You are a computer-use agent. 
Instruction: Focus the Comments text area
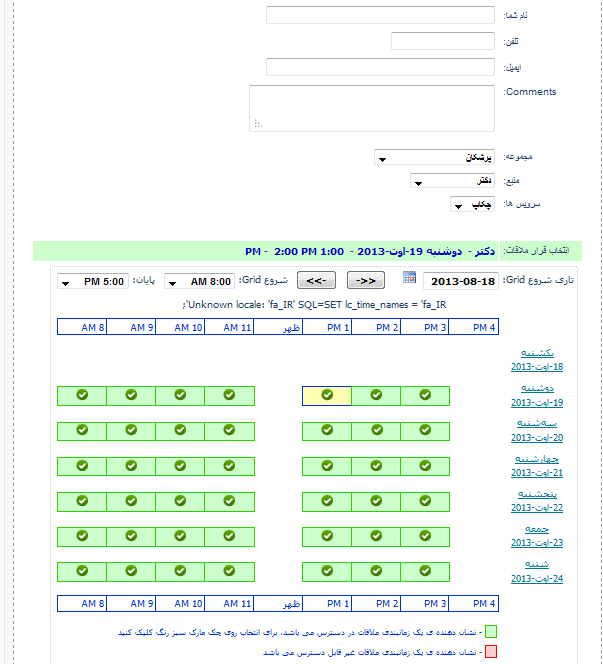[372, 108]
